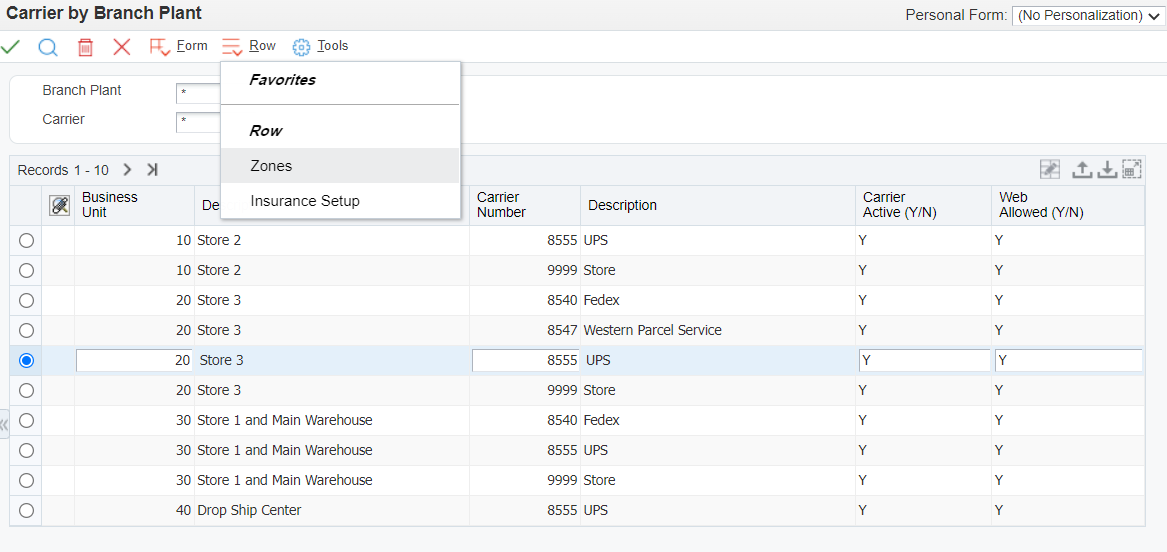
Task: Click the Carrier Number field containing 8555
Action: coord(525,361)
